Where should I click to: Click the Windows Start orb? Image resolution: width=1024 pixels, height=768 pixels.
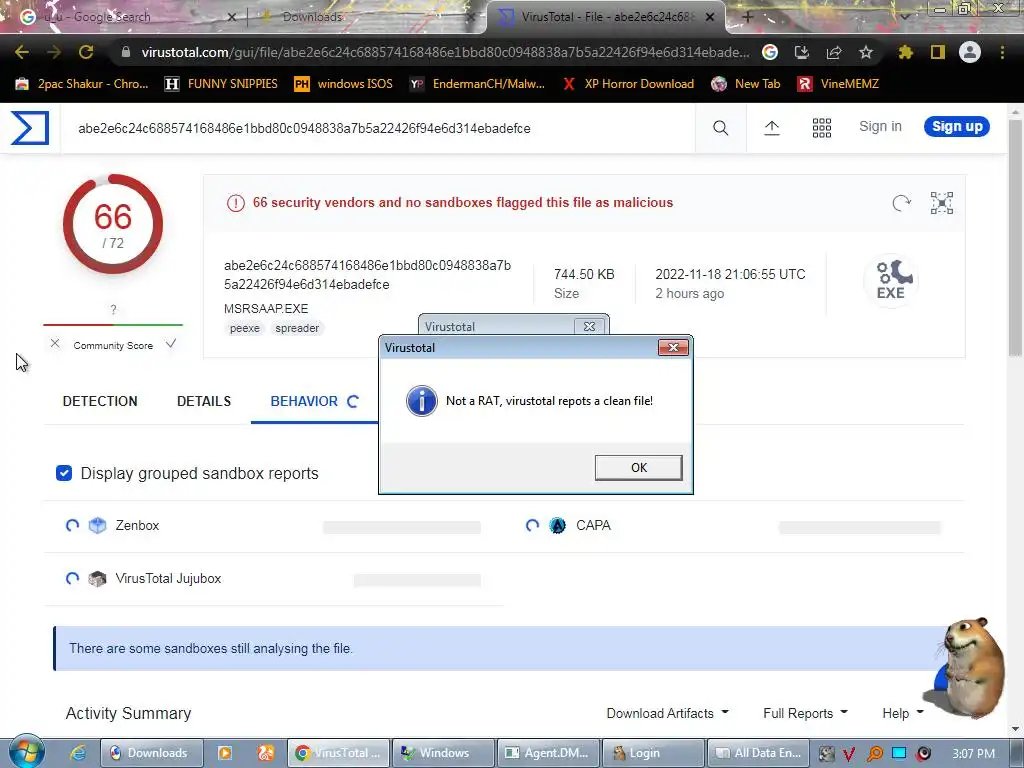point(27,752)
